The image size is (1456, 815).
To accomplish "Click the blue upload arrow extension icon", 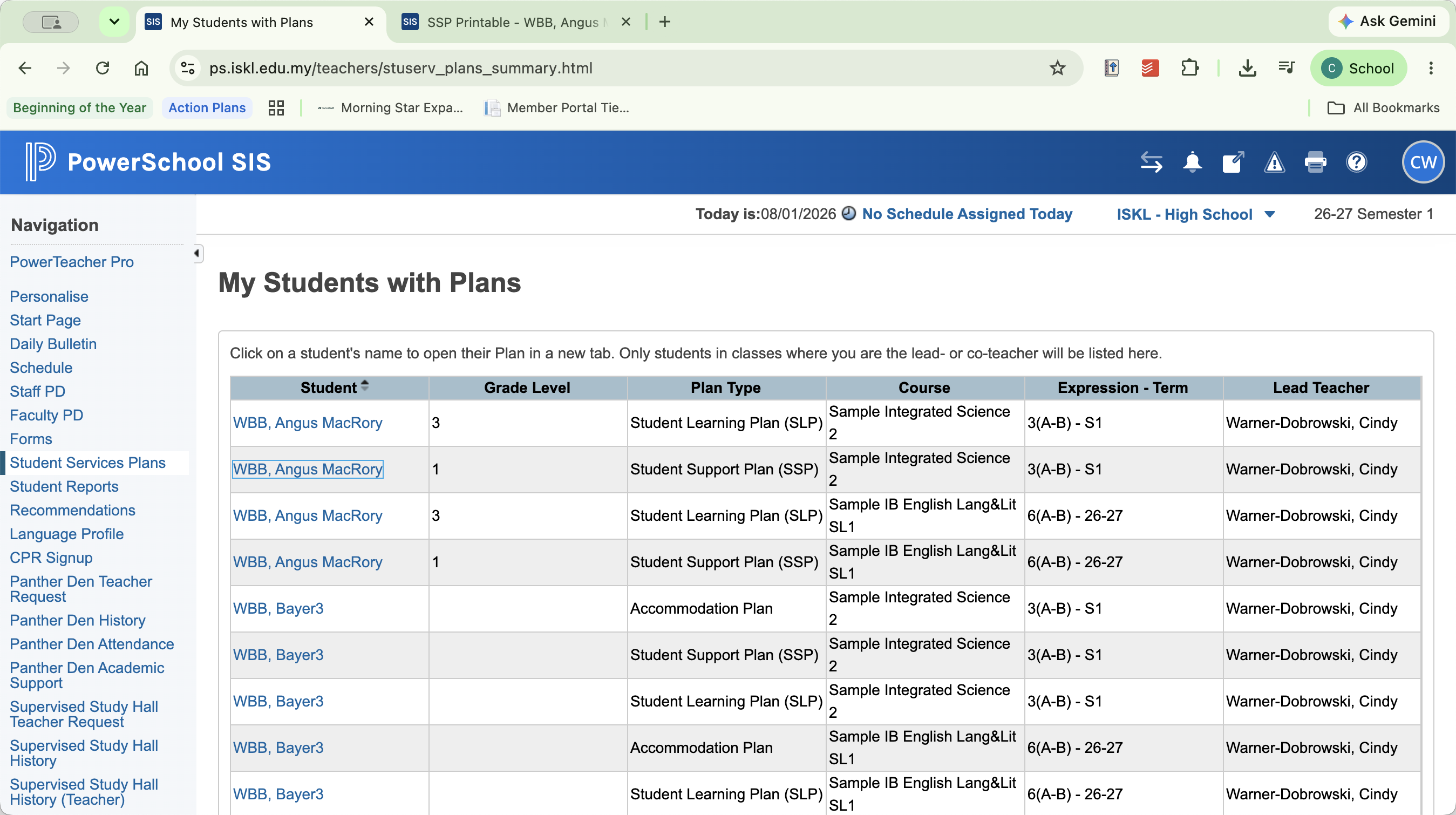I will pos(1112,69).
